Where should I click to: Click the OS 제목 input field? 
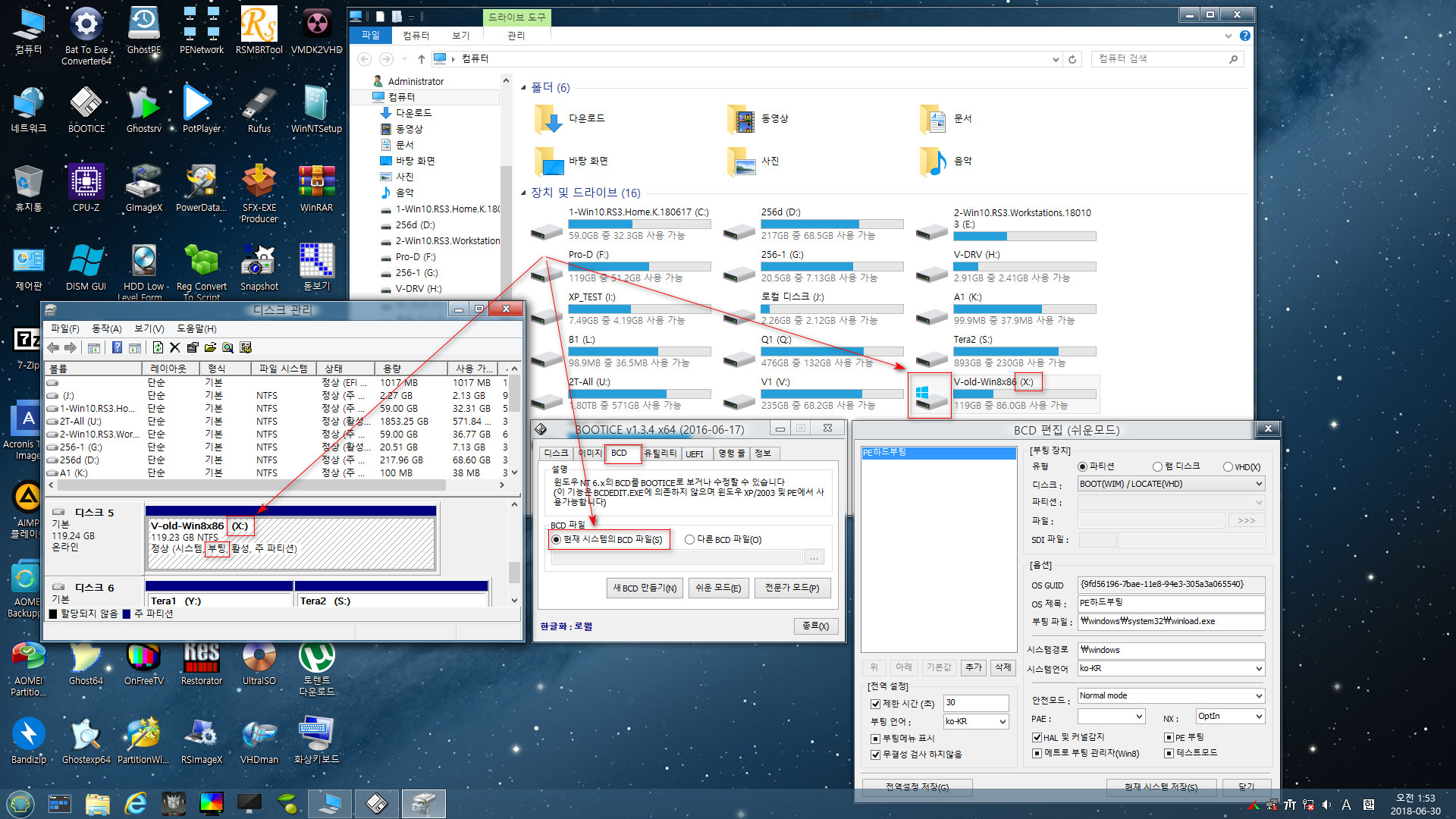click(x=1171, y=603)
